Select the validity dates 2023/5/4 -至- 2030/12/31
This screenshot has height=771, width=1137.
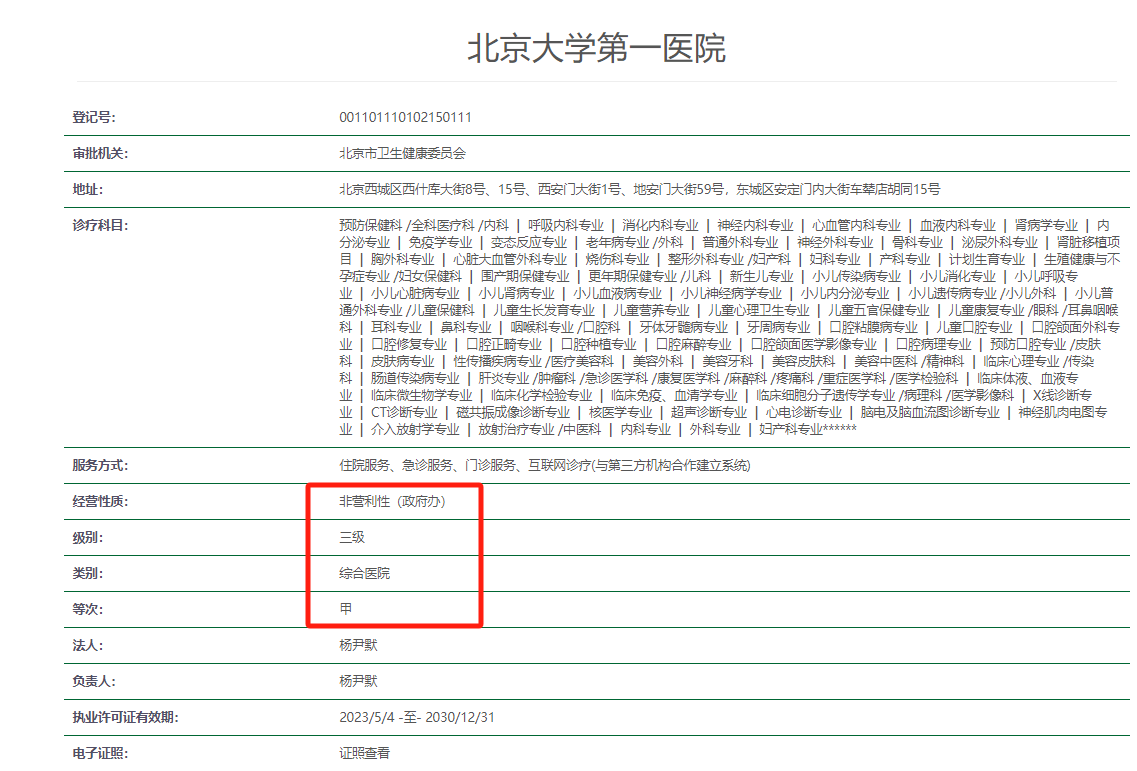point(417,717)
